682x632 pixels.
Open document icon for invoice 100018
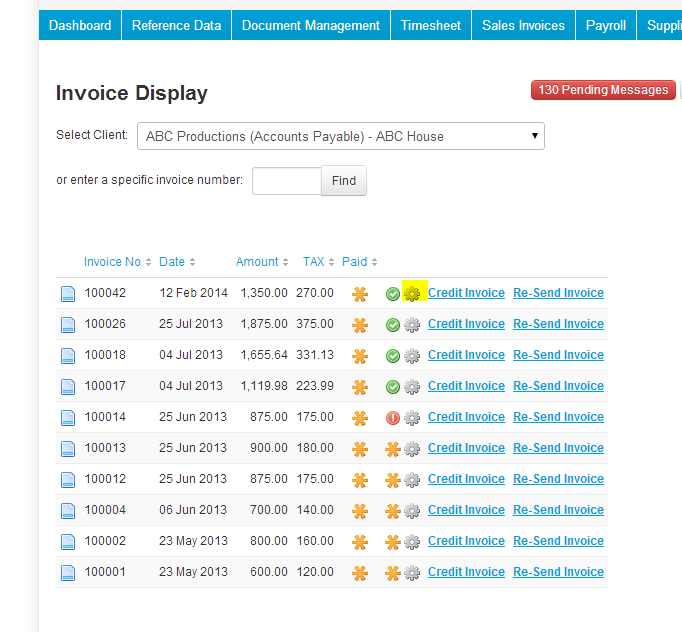68,356
